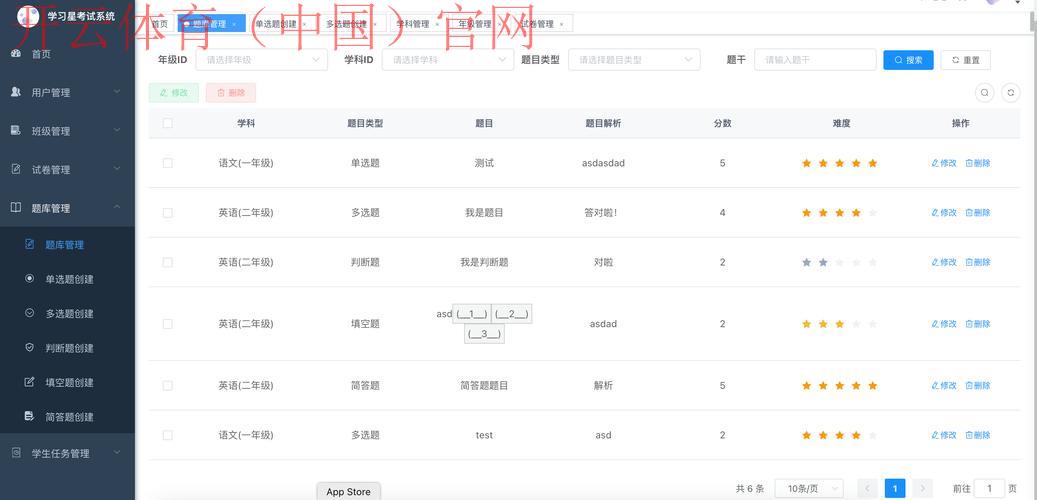This screenshot has width=1037, height=500.
Task: Click third star in 我是判断题 row rating
Action: (x=839, y=263)
